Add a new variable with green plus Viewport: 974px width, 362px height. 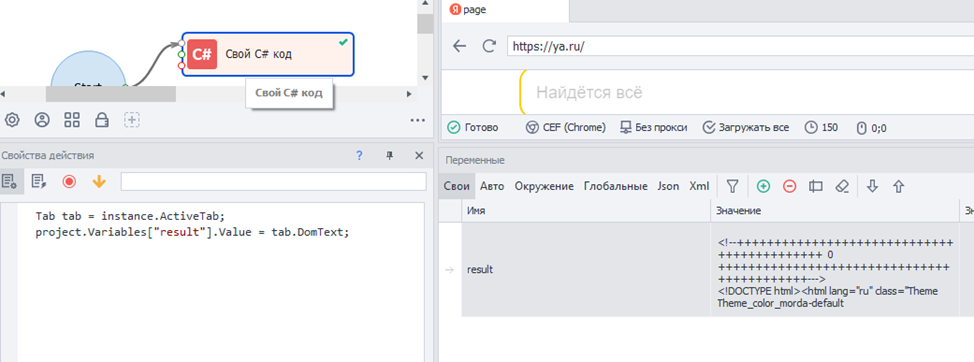coord(763,186)
